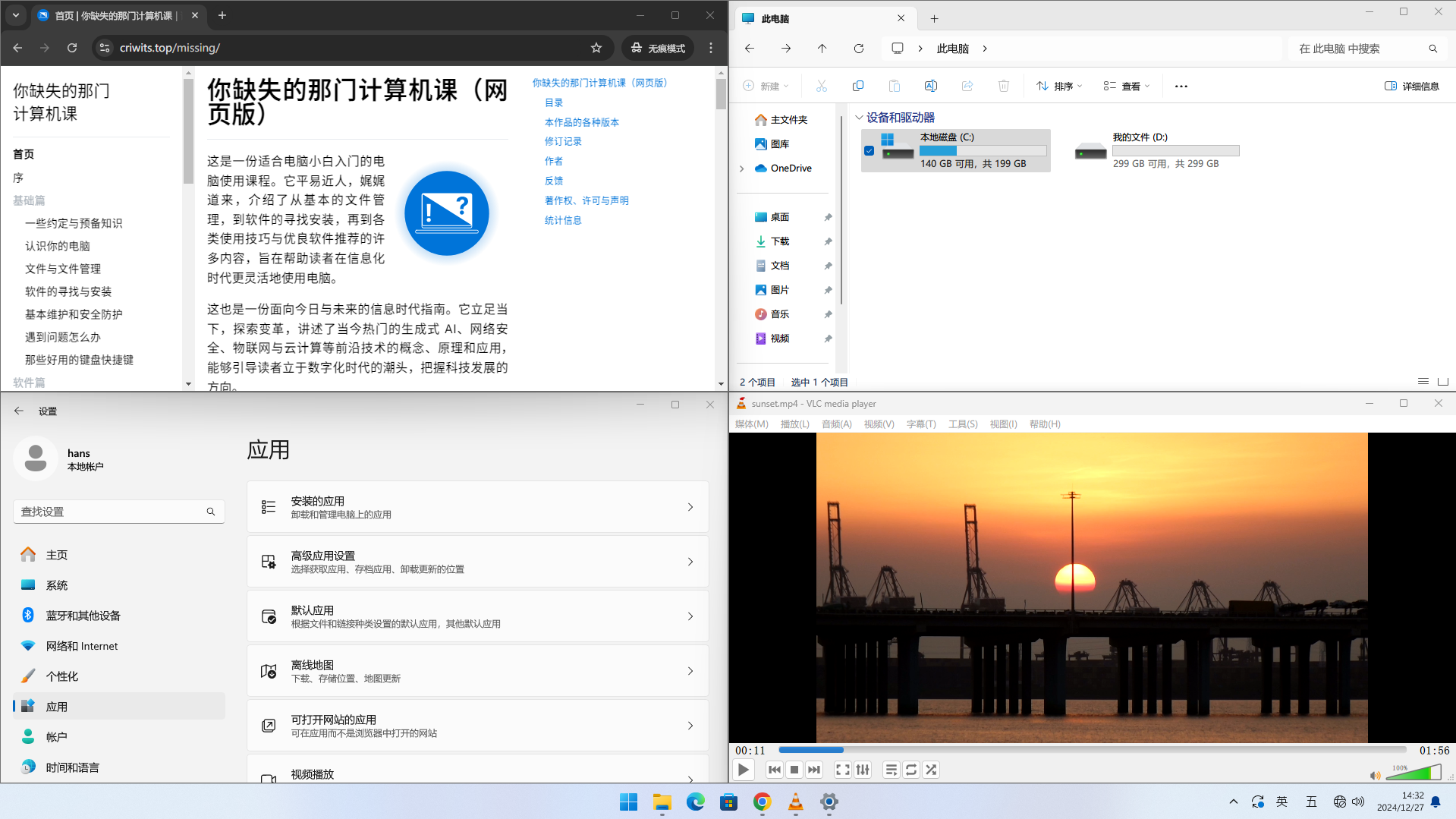Expand the OneDrive tree node
1456x819 pixels.
741,169
